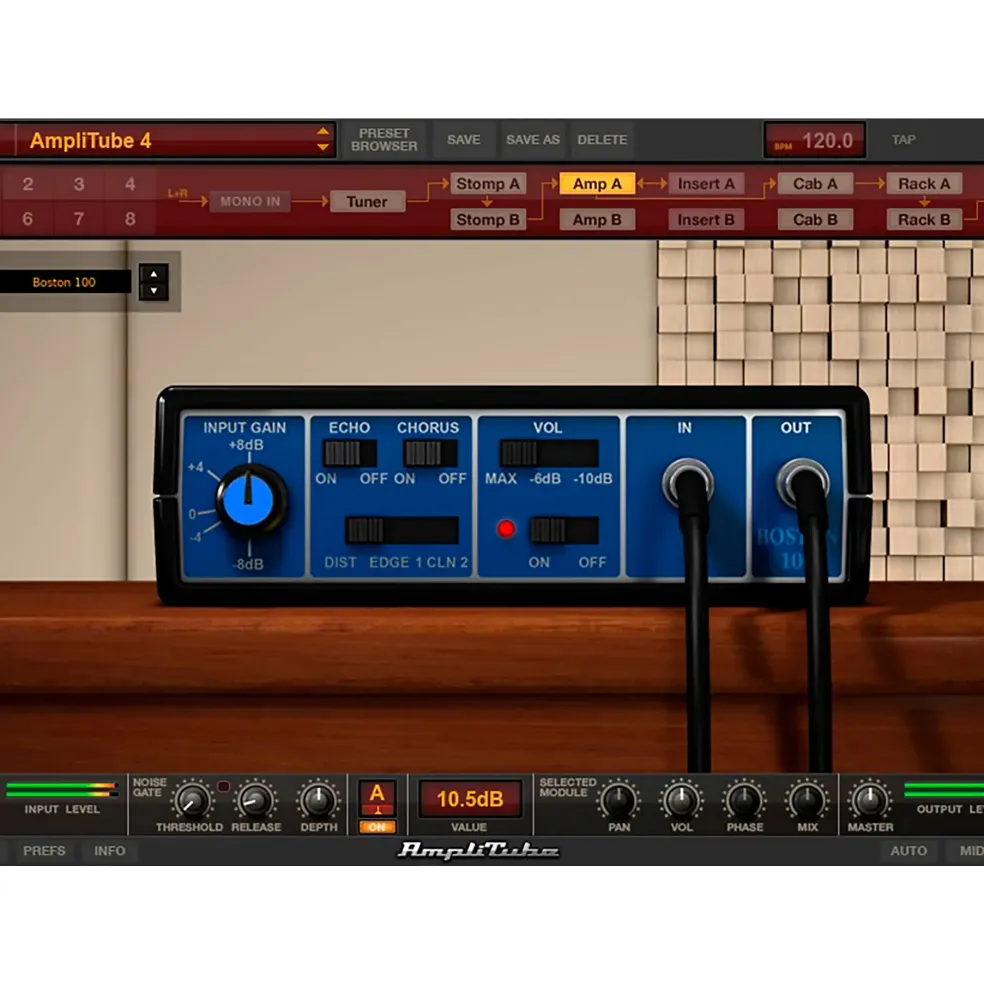Viewport: 984px width, 985px height.
Task: Toggle the module ON button
Action: click(377, 827)
